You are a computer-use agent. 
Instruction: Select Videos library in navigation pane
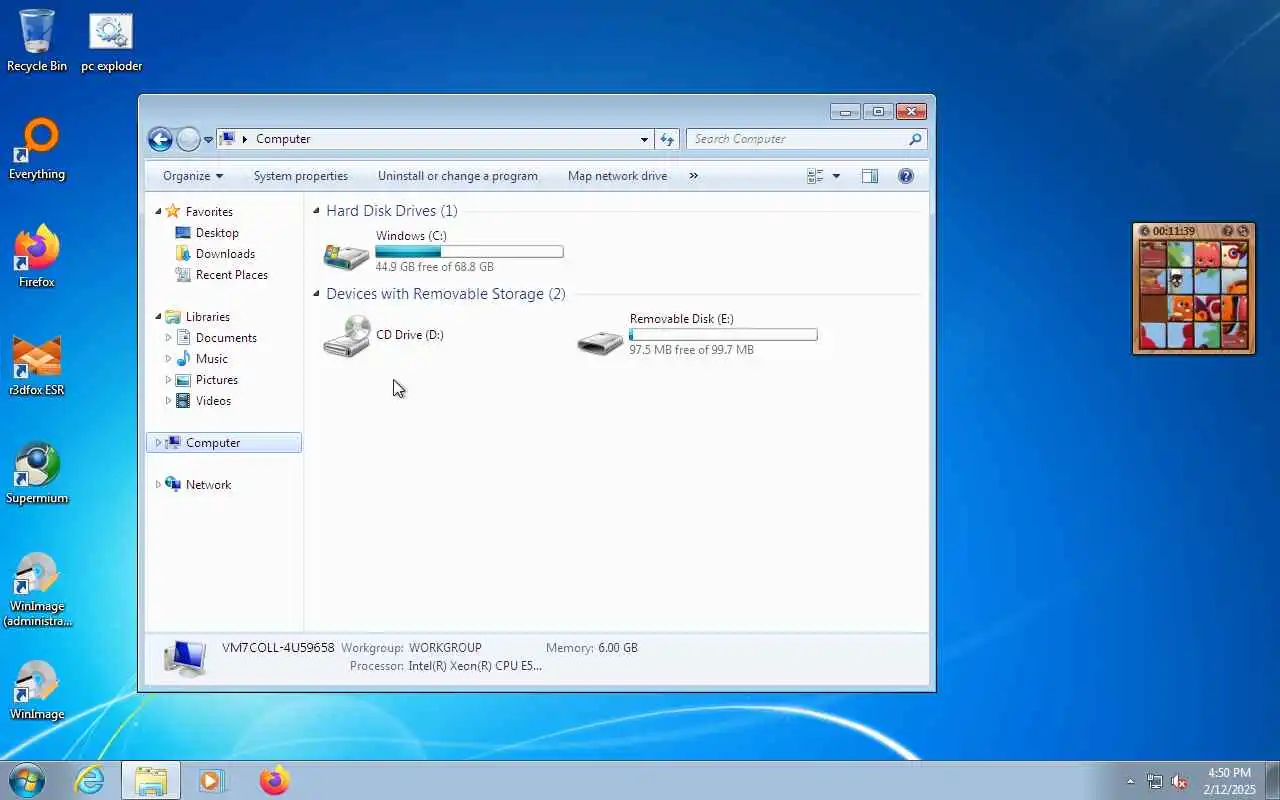[x=213, y=401]
